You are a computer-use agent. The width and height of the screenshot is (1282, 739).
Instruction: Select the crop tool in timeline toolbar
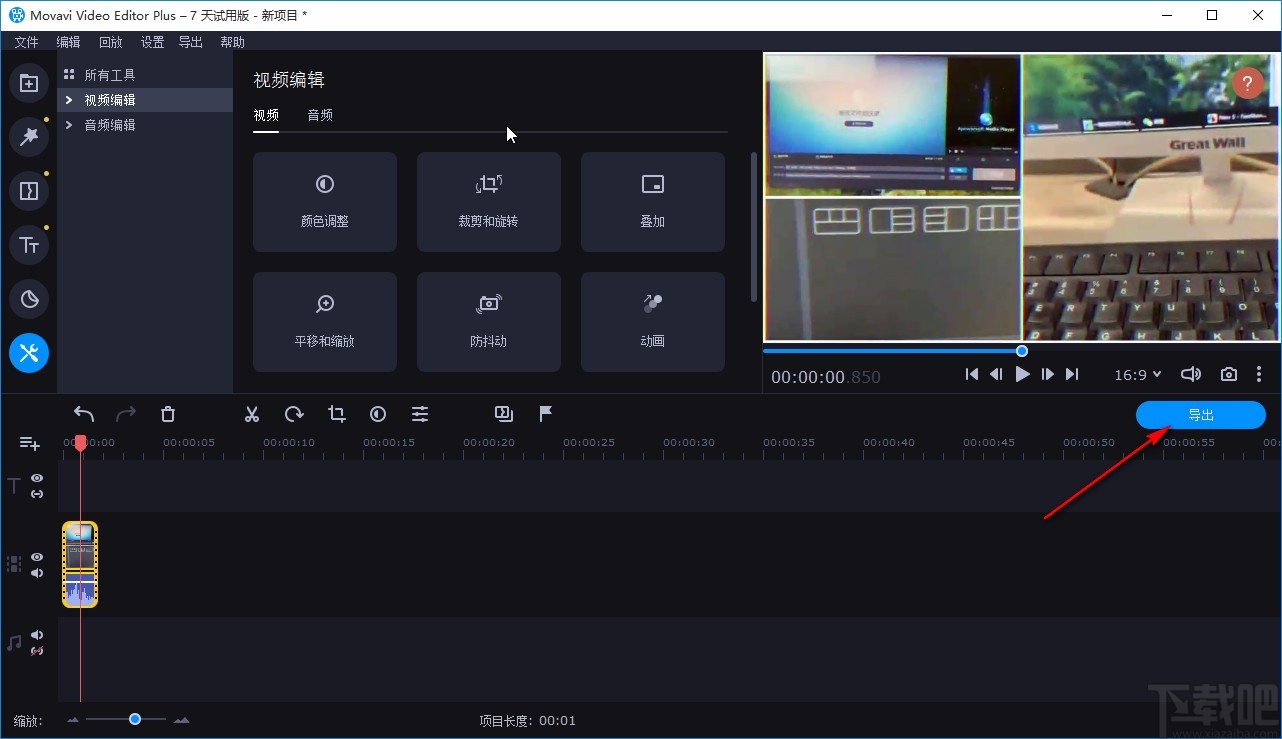click(337, 414)
